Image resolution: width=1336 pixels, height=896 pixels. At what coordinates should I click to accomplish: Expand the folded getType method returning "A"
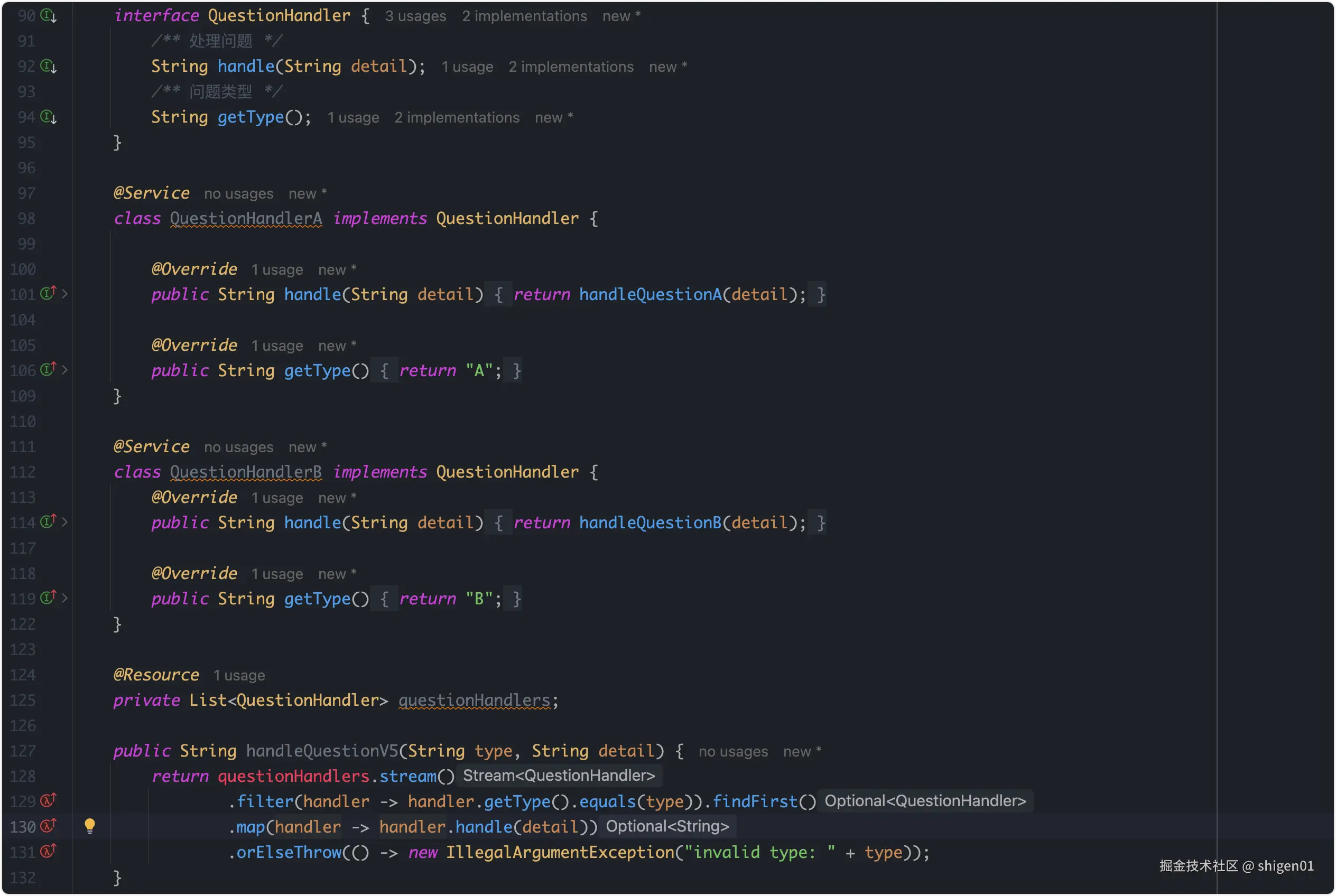pos(64,370)
